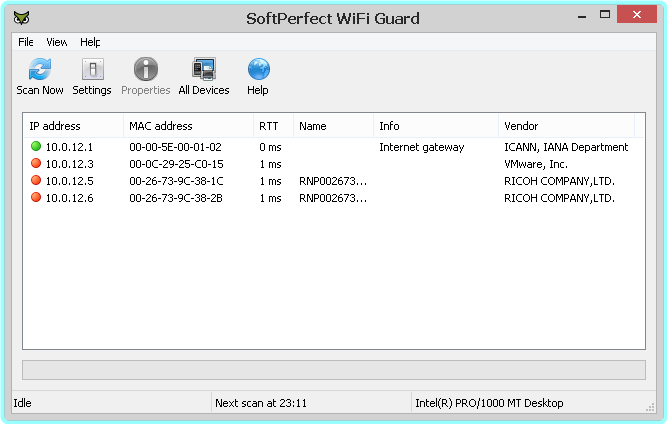Screen dimensions: 667x424
Task: Click the Info column header
Action: [435, 126]
